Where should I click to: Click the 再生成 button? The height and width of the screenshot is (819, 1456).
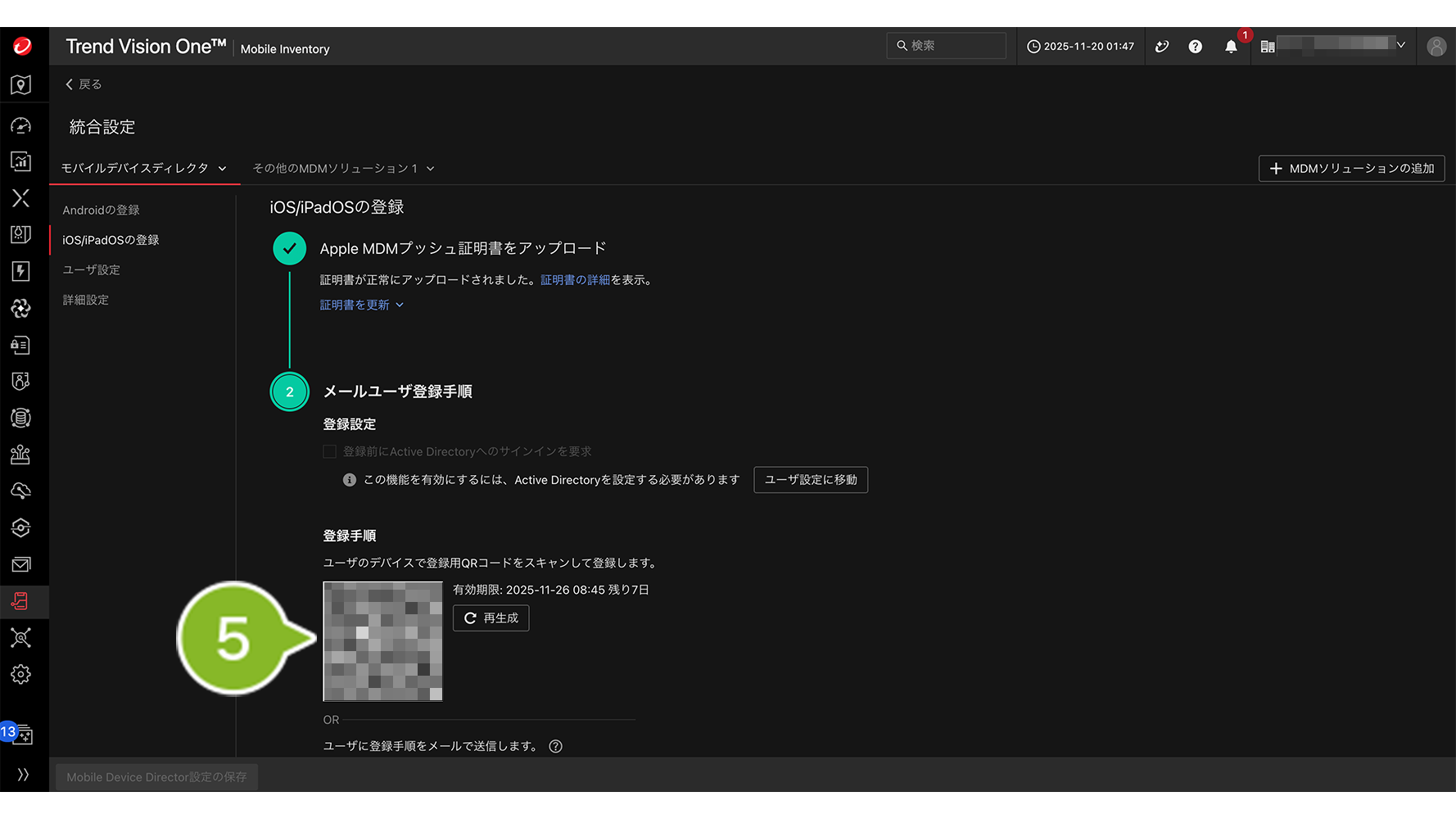[491, 618]
